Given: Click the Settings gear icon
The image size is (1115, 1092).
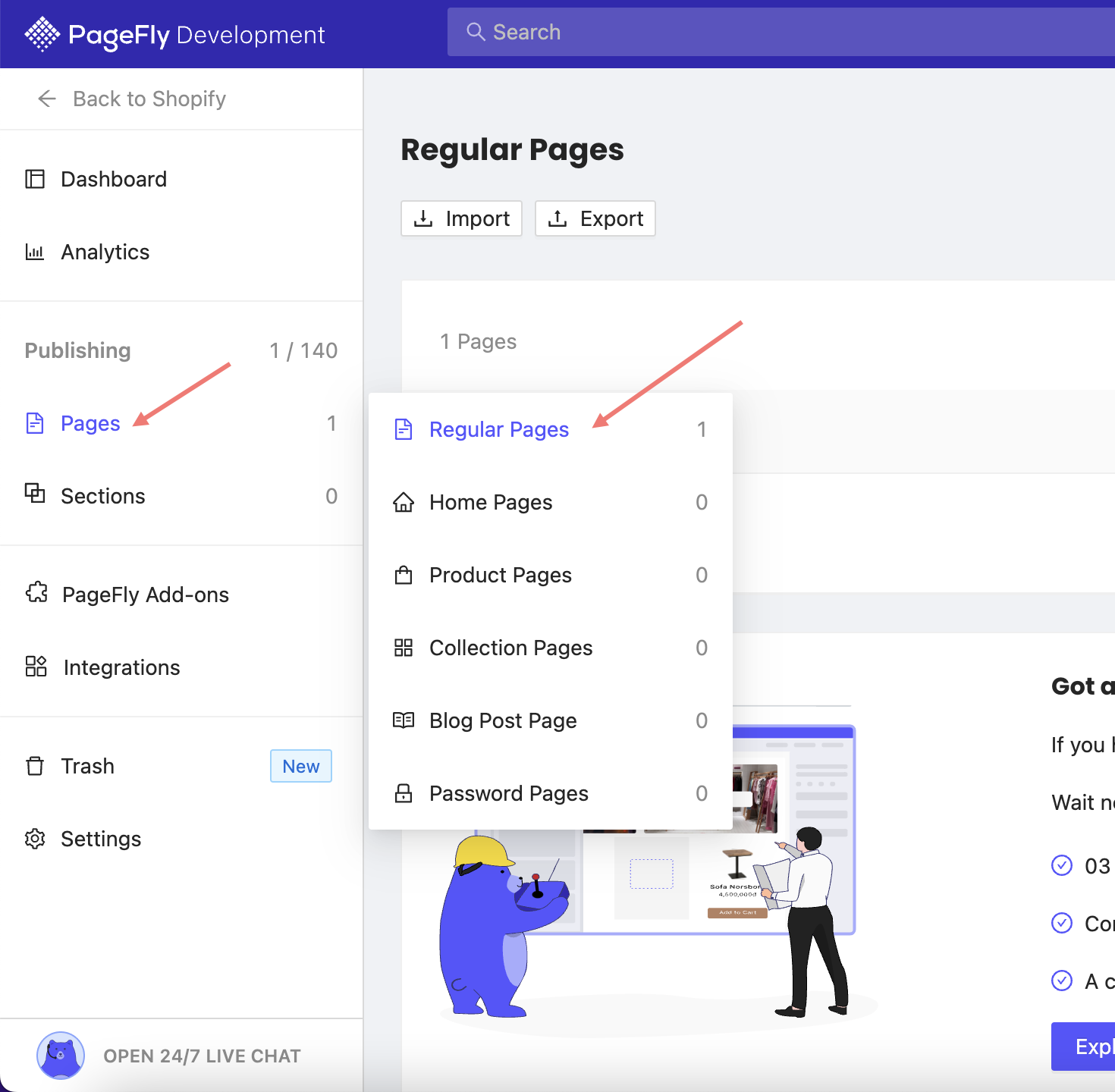Looking at the screenshot, I should pos(35,839).
